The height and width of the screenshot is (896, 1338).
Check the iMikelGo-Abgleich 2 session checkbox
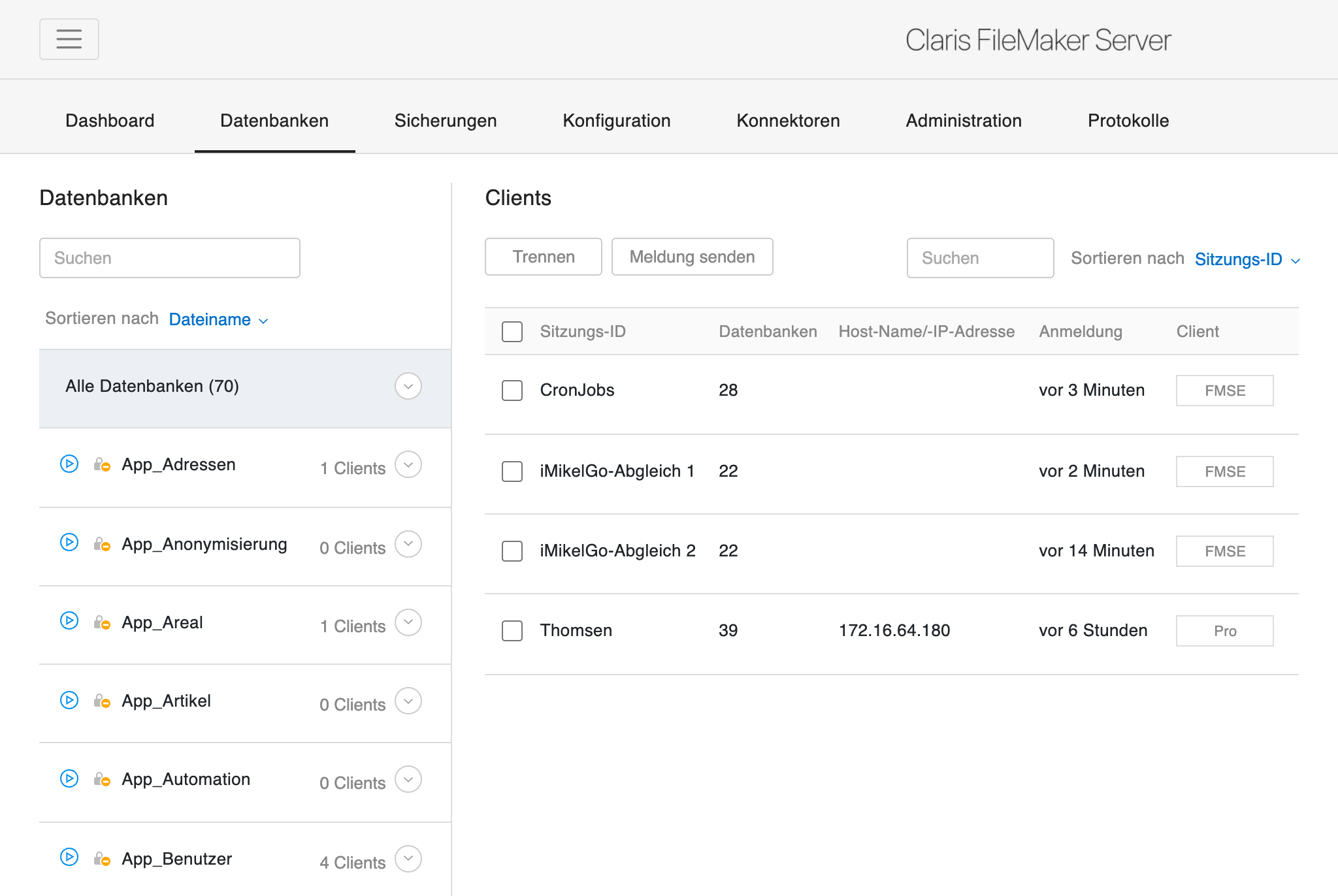tap(512, 551)
